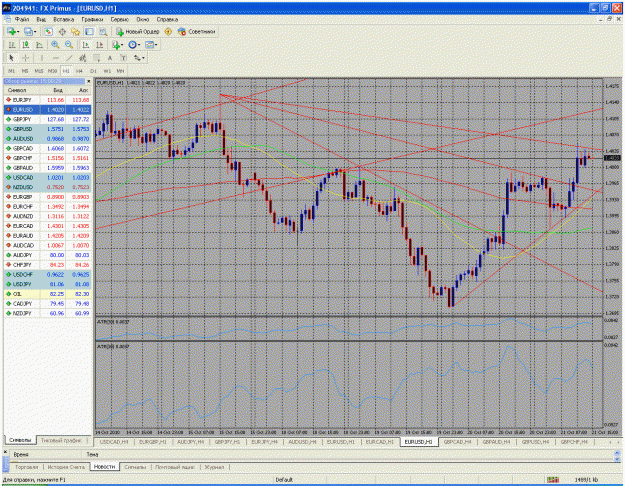
Task: Switch timeframe to D1
Action: click(x=93, y=71)
